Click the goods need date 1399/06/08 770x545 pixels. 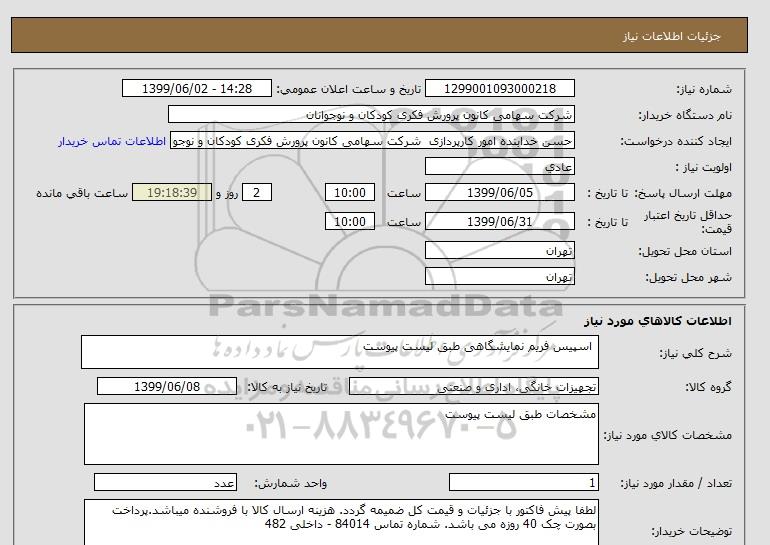(167, 386)
